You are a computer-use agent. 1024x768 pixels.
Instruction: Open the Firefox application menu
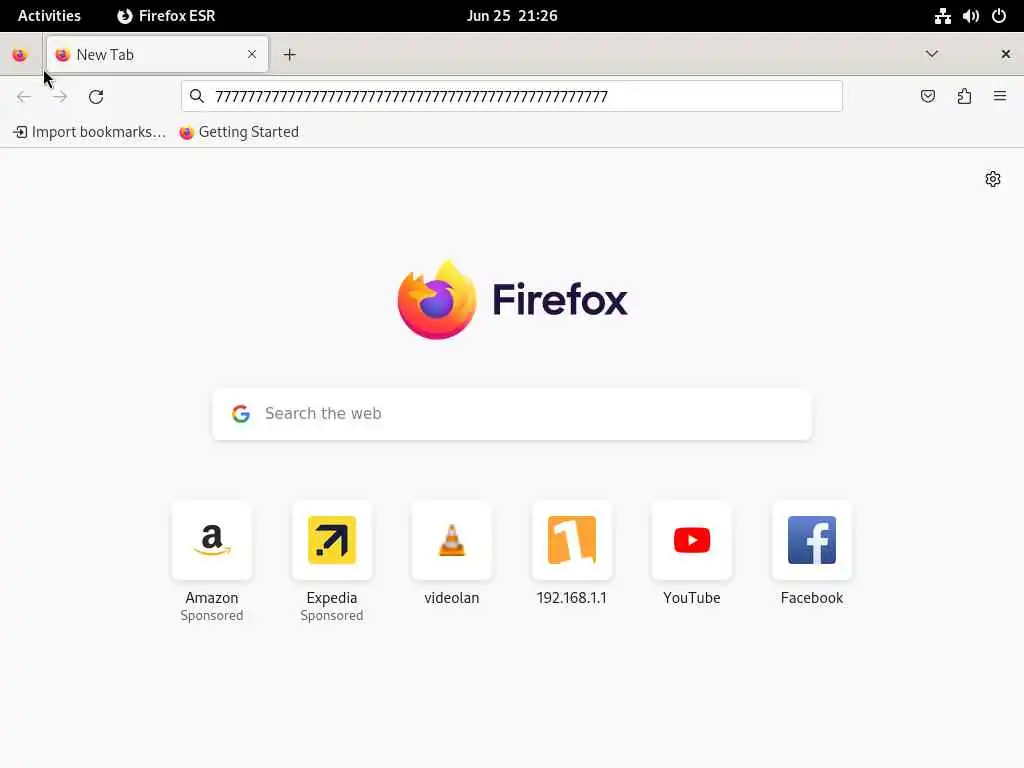[1000, 97]
